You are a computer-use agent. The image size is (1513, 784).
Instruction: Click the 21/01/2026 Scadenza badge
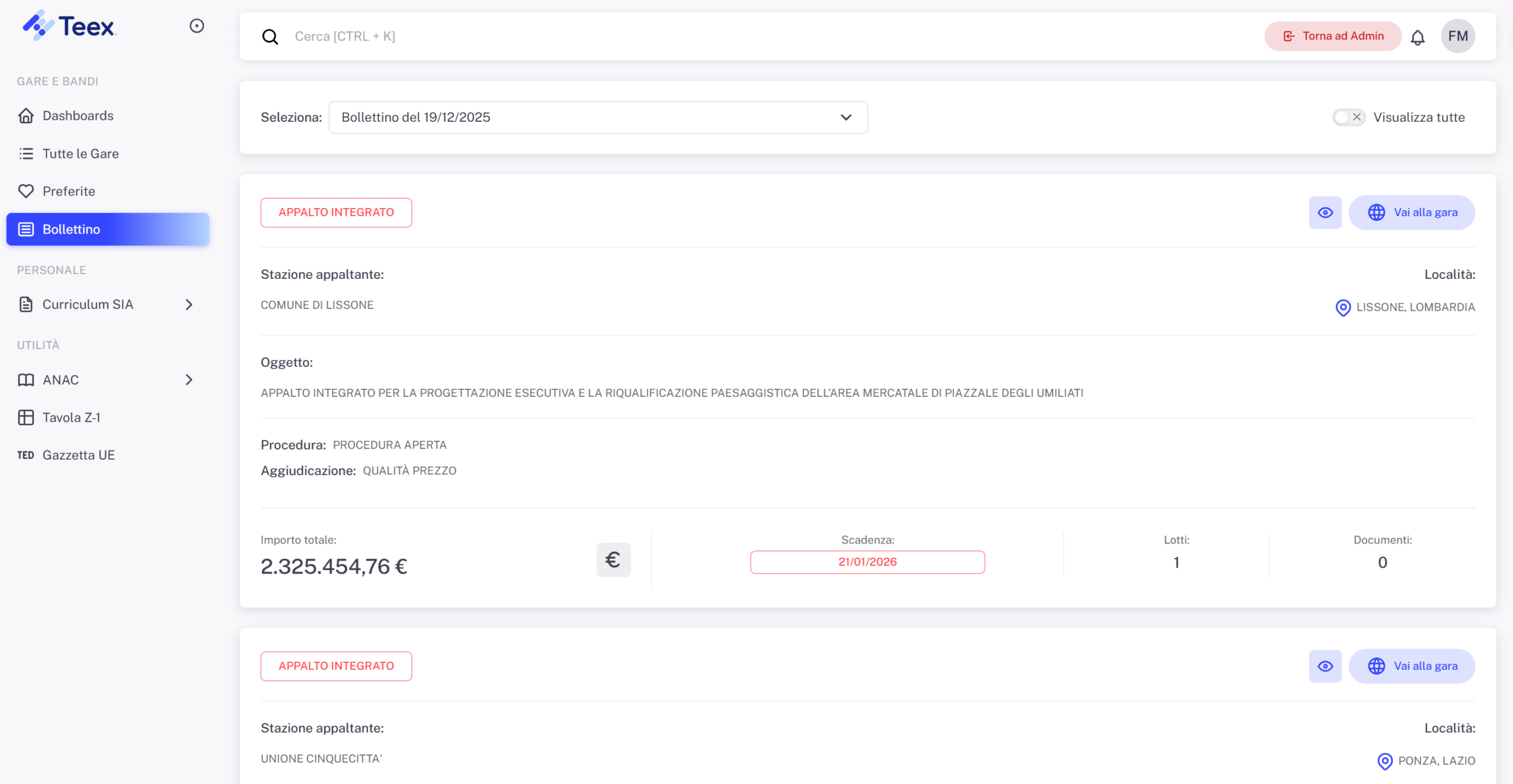pyautogui.click(x=867, y=562)
